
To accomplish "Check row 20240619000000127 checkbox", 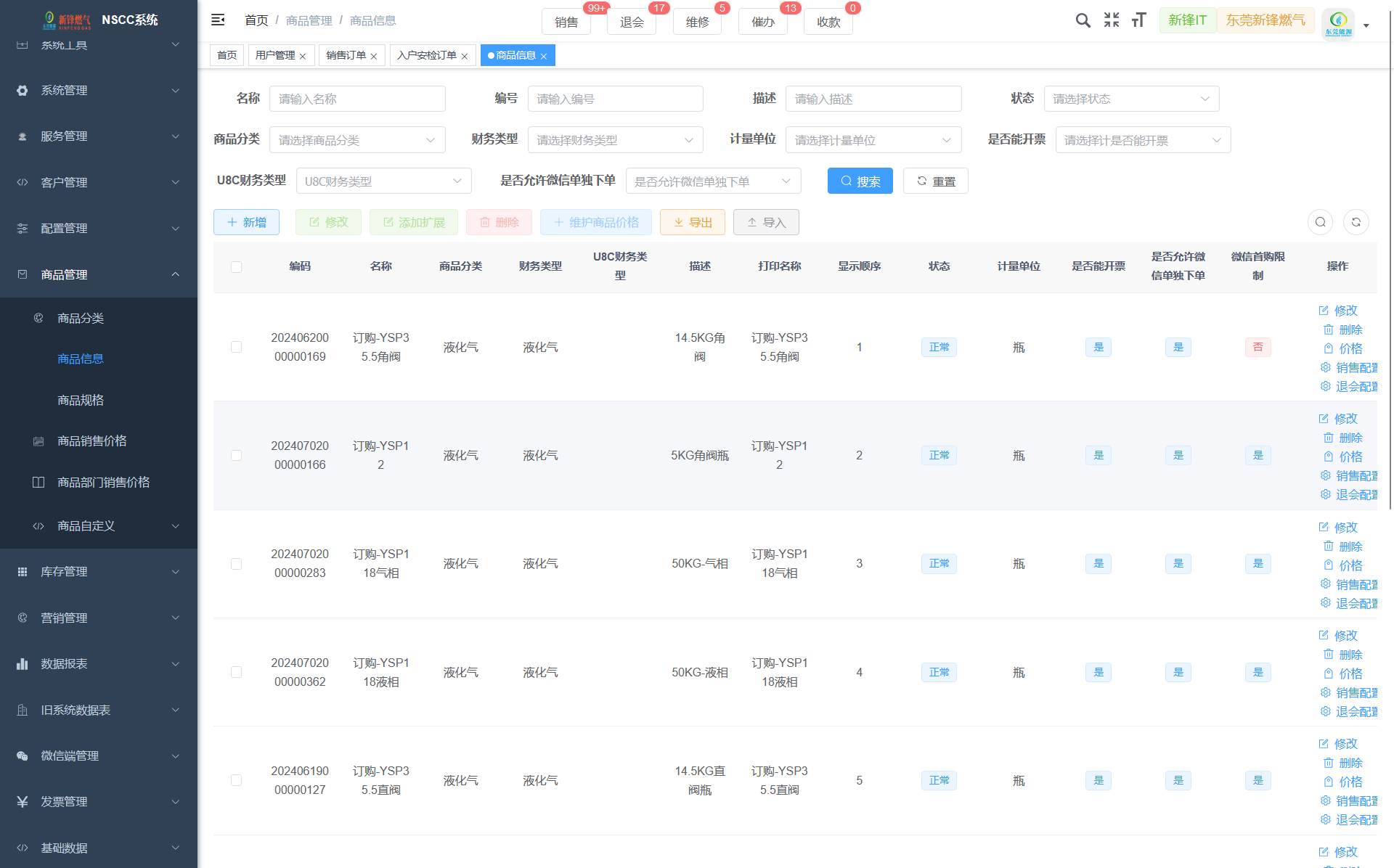I will 236,780.
